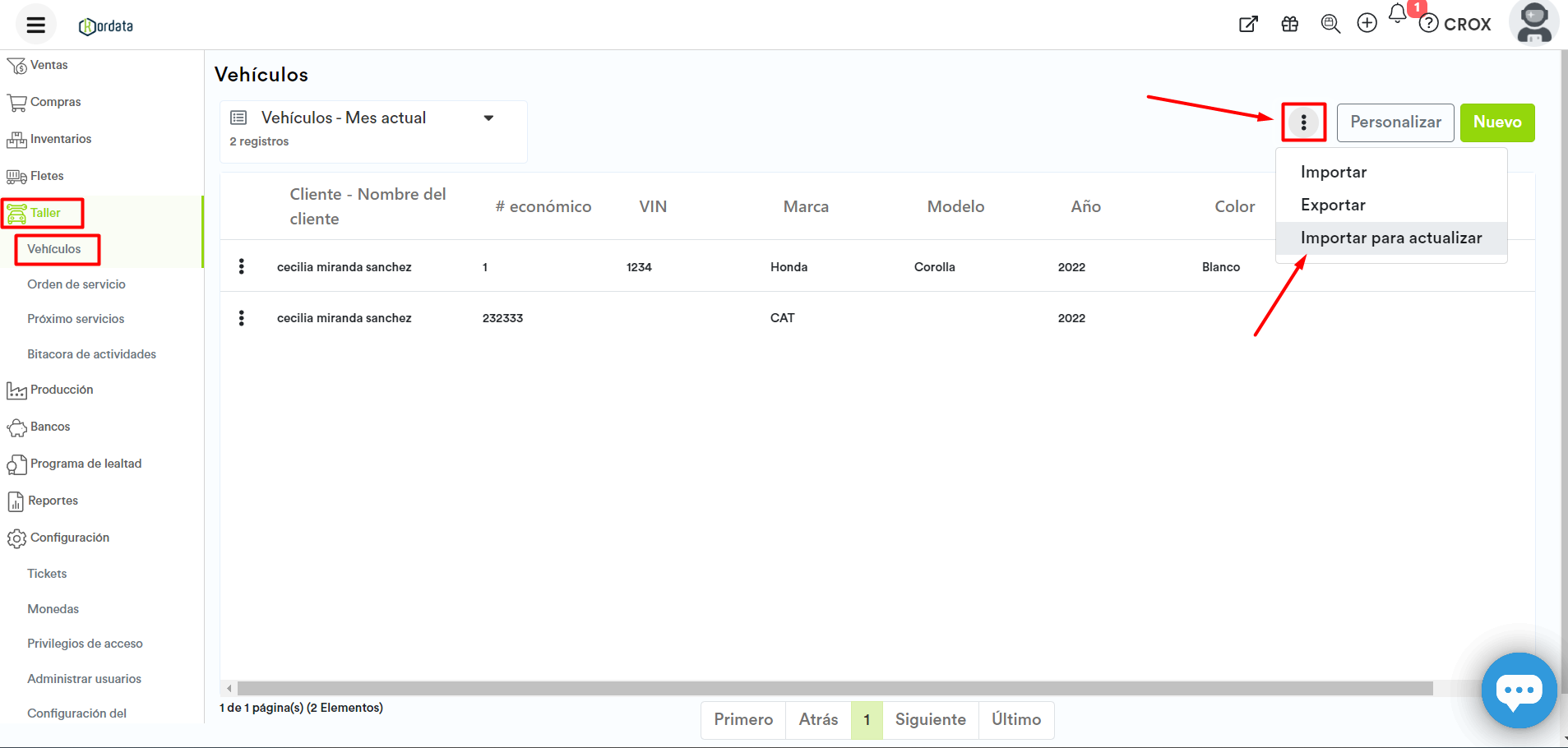Click the magnifier search icon

tap(1330, 24)
